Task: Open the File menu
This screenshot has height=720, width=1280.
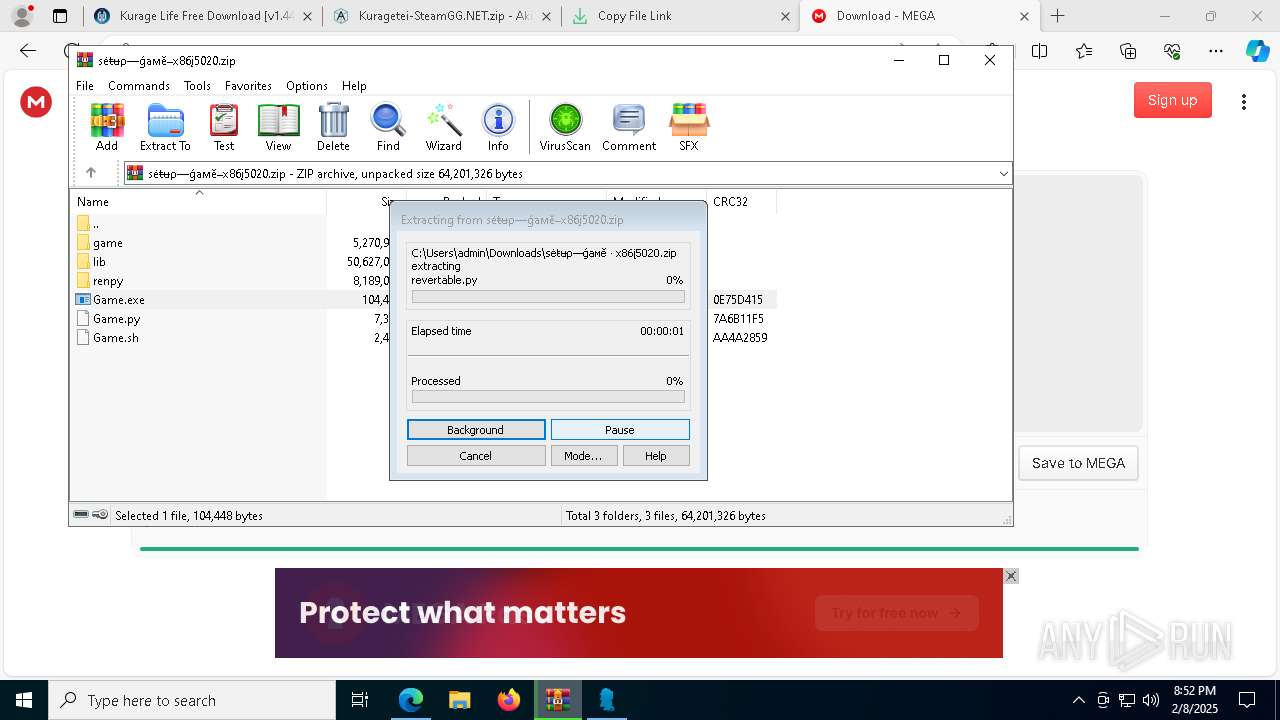Action: [x=85, y=86]
